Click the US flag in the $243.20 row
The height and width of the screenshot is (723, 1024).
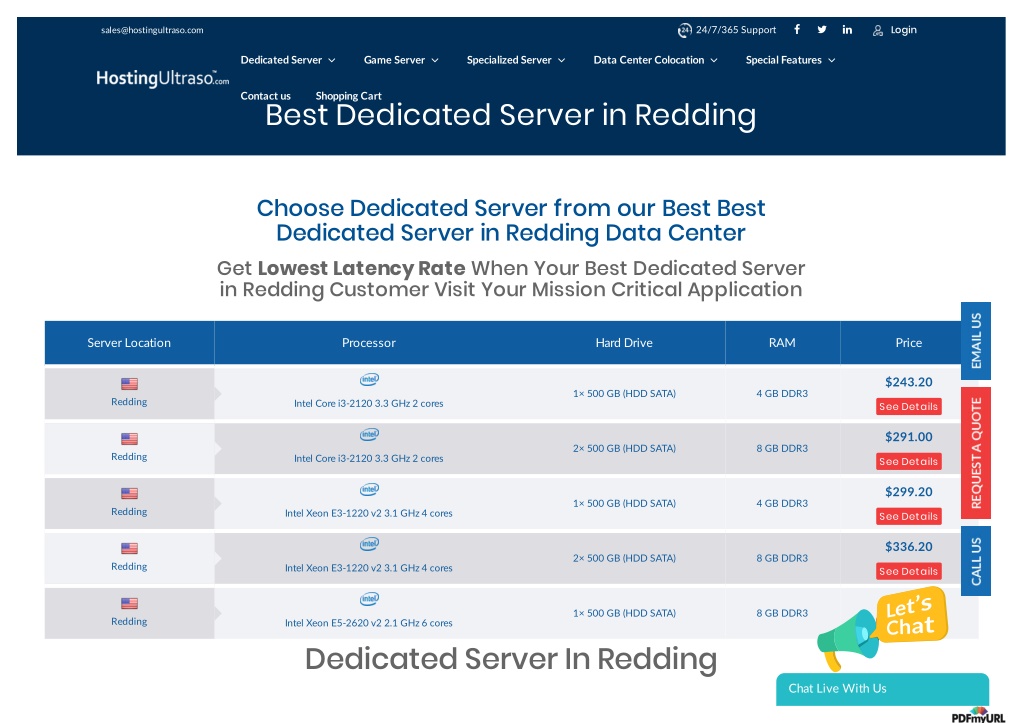point(129,383)
